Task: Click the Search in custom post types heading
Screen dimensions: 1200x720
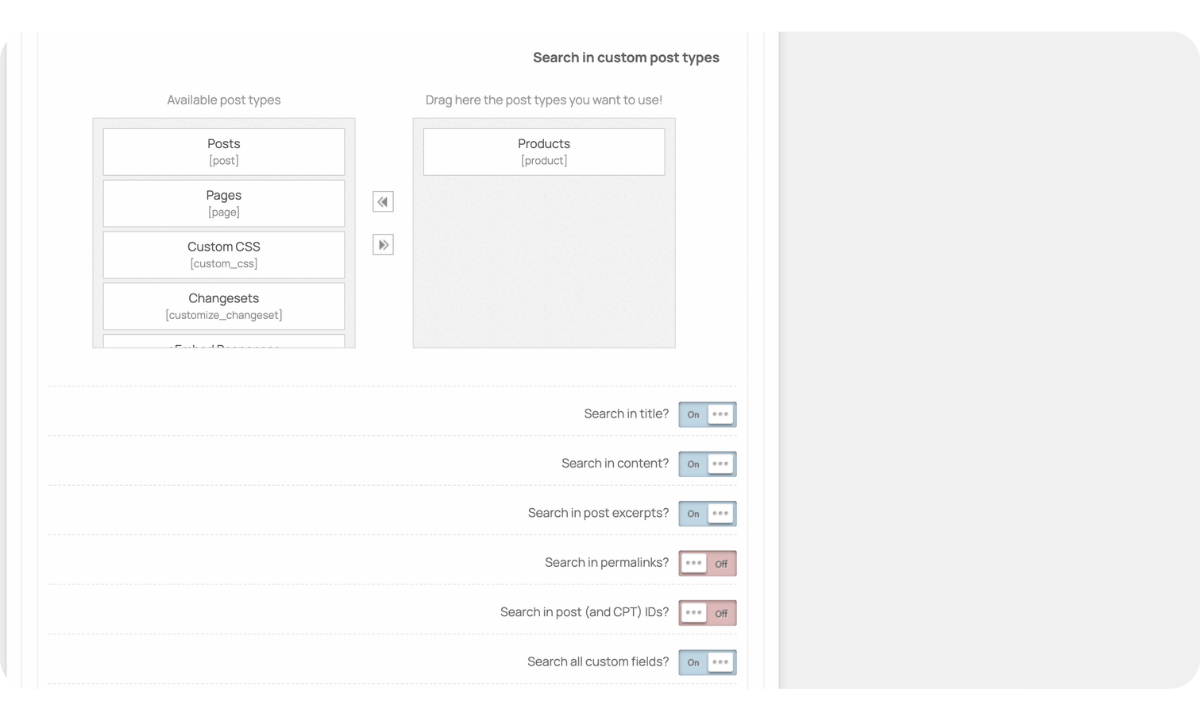Action: click(626, 58)
